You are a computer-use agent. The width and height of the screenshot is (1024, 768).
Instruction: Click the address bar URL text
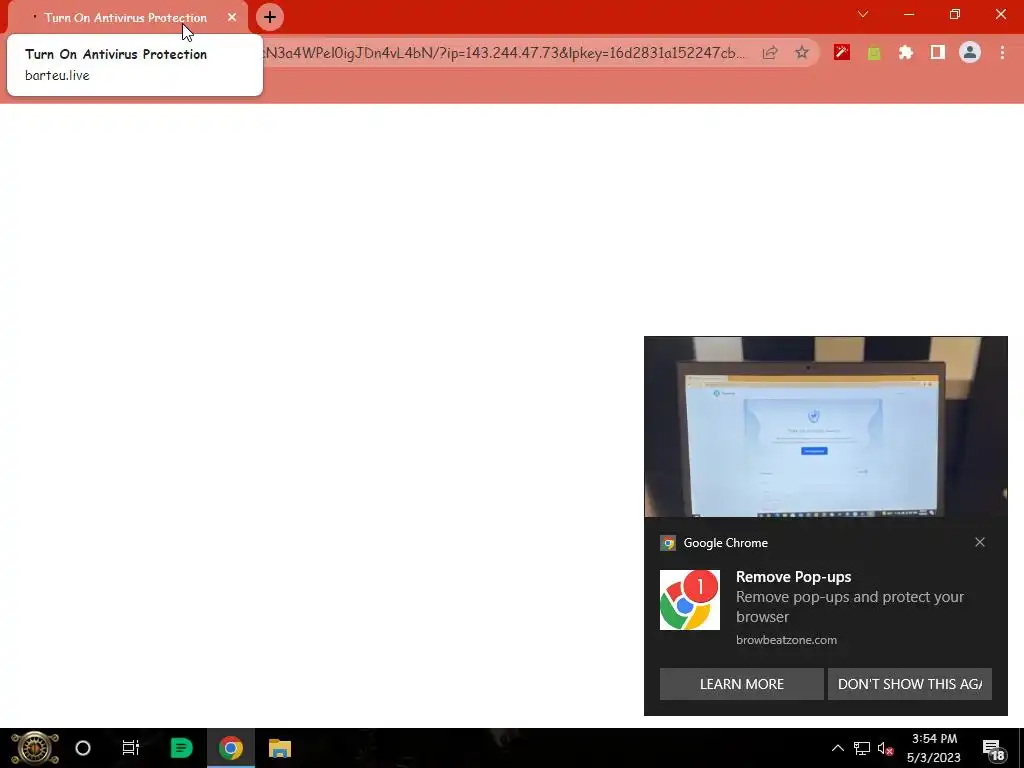pyautogui.click(x=503, y=53)
